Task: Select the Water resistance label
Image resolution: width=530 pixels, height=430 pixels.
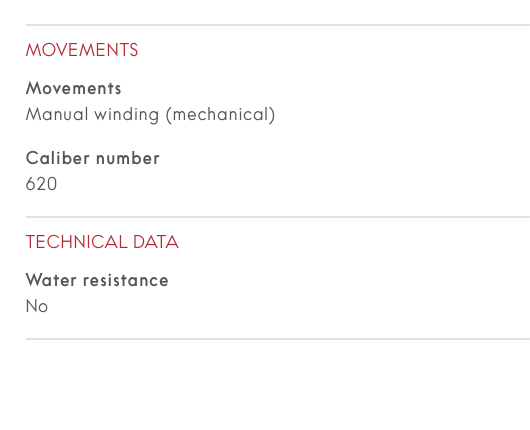Action: click(97, 280)
